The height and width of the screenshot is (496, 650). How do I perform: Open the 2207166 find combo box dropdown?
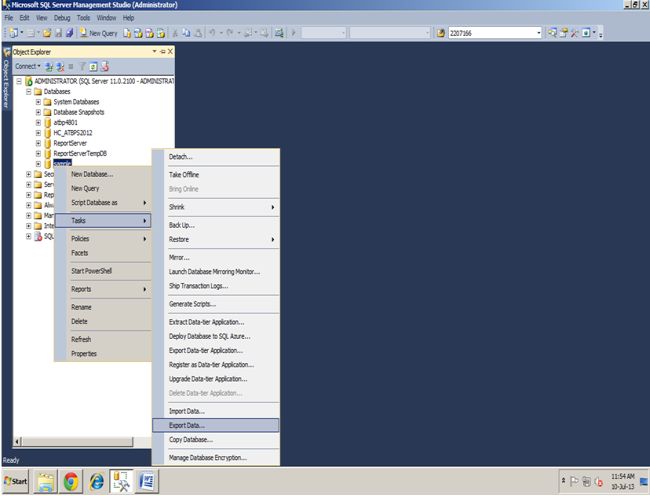538,33
